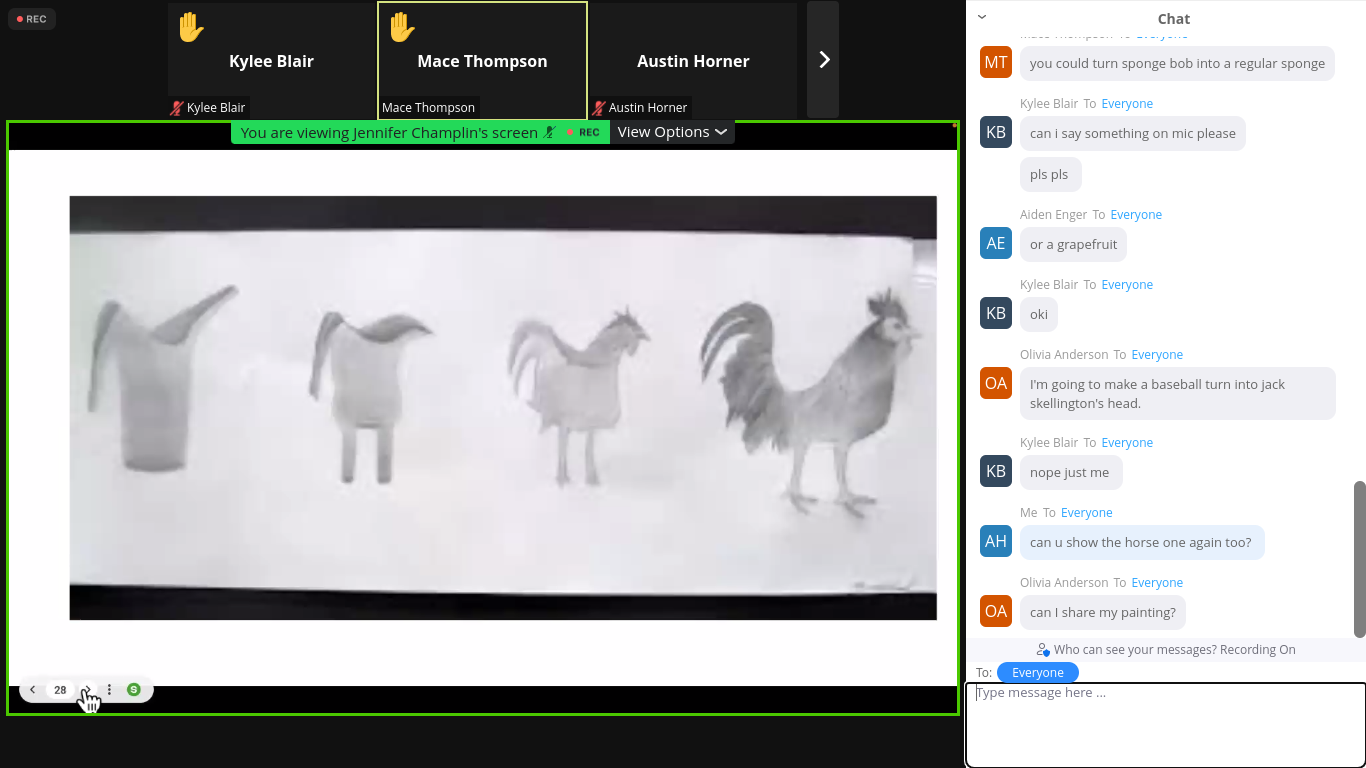Click Everyone link after Aiden Enger
Screen dimensions: 1366x768
(1136, 215)
